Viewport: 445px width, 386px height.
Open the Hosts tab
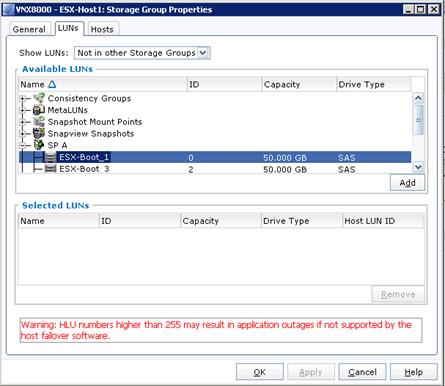click(102, 29)
